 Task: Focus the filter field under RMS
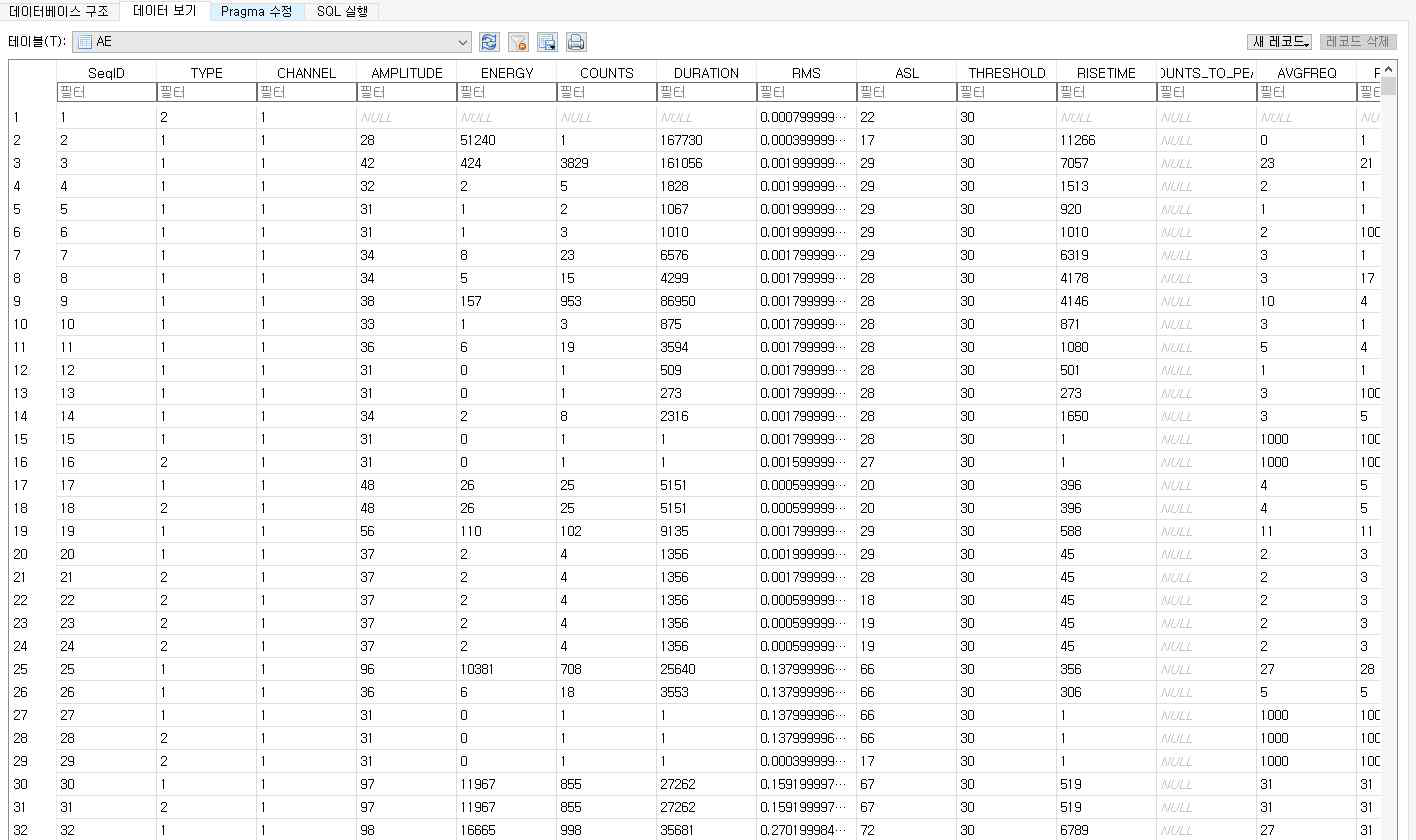(806, 92)
